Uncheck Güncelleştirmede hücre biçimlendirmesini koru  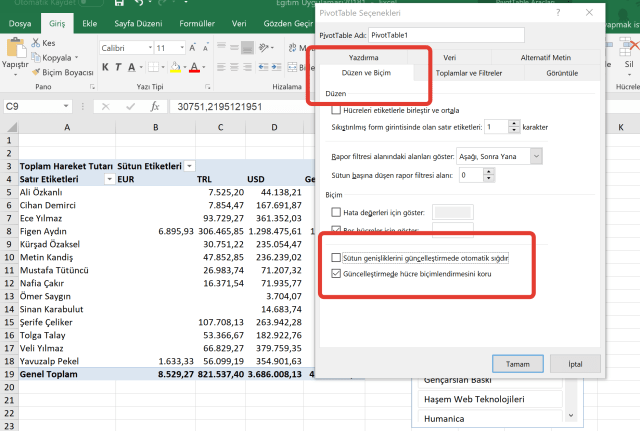(335, 272)
